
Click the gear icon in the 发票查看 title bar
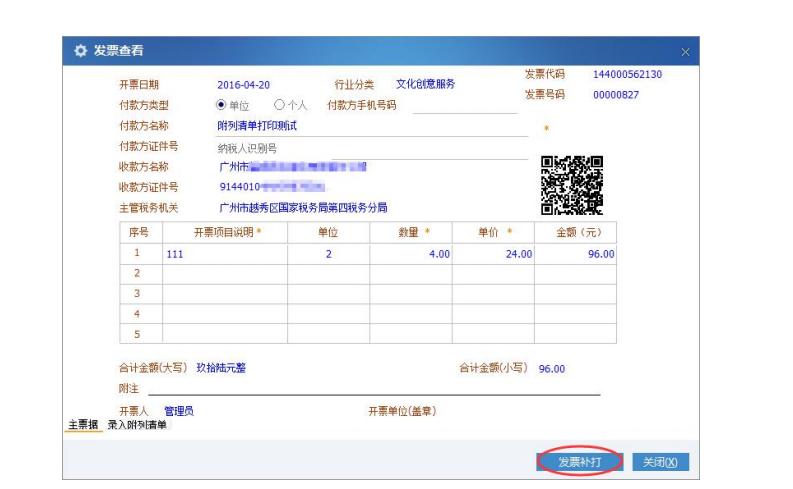(x=80, y=51)
